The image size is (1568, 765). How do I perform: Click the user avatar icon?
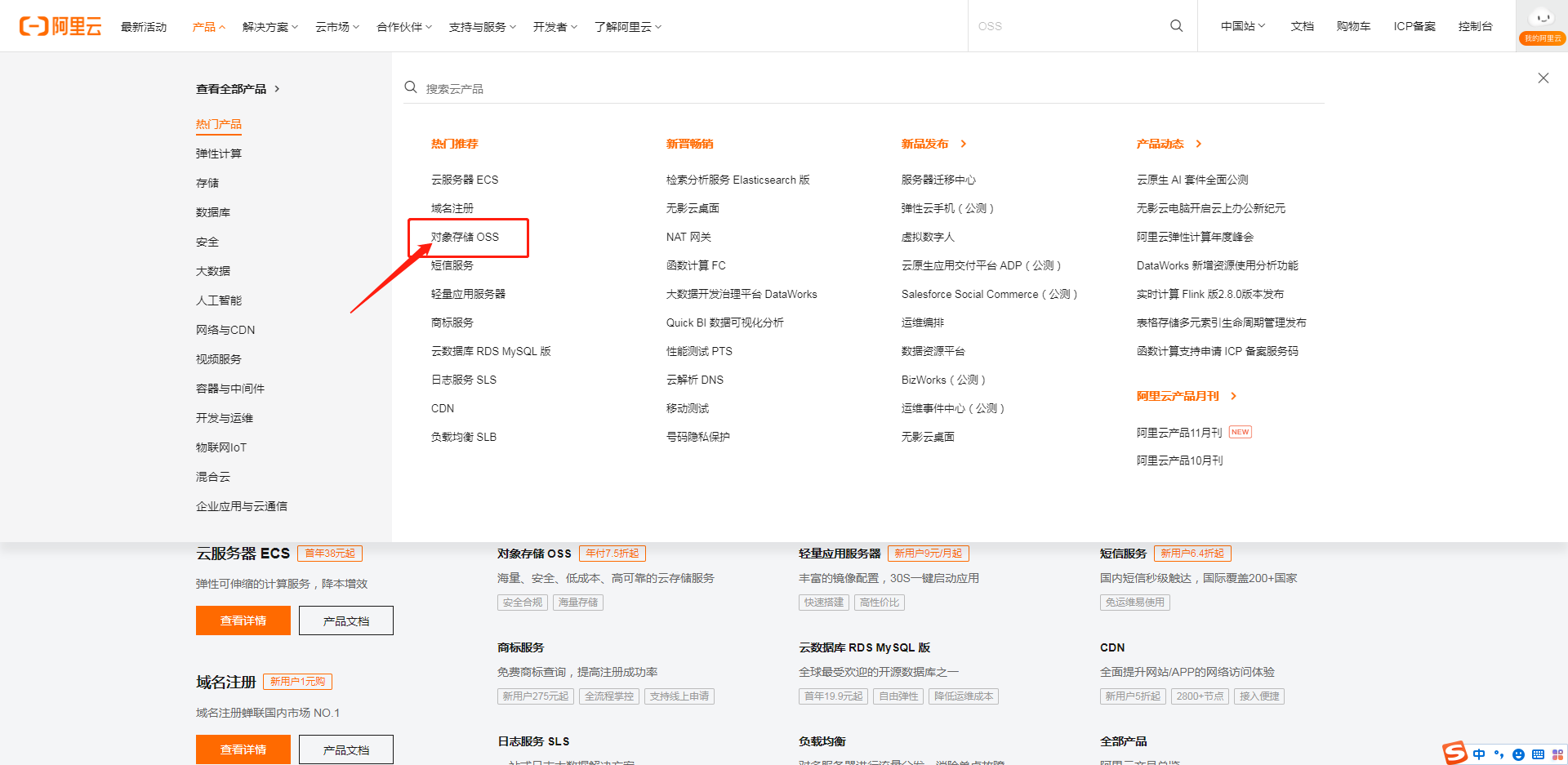point(1542,19)
